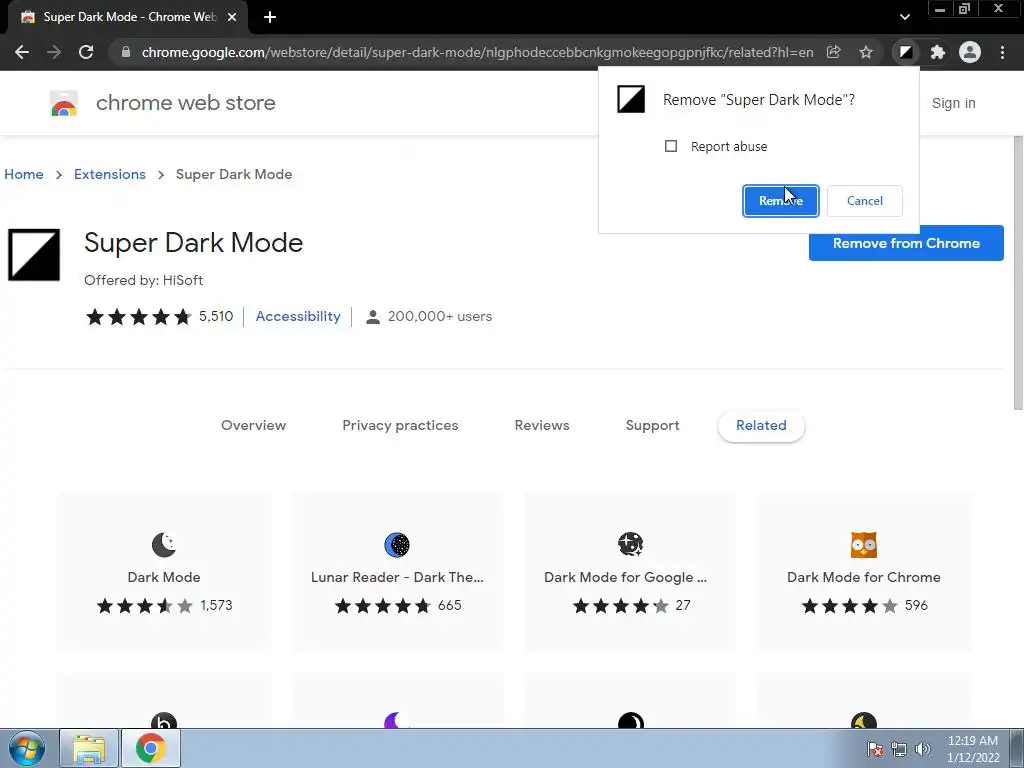Go to Home in the breadcrumb
Screen dimensions: 1024x768
coord(24,174)
